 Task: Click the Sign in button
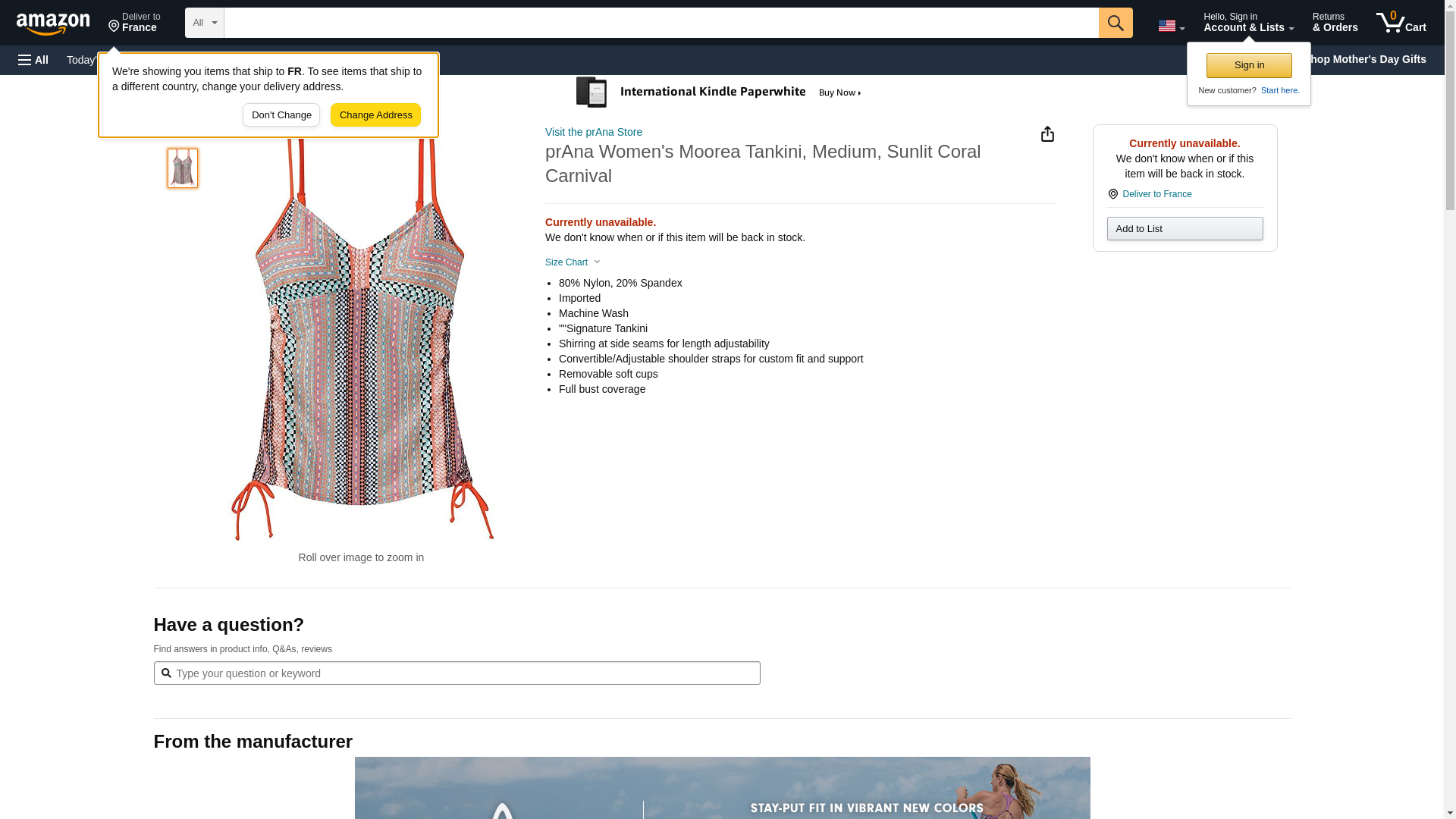point(1249,65)
